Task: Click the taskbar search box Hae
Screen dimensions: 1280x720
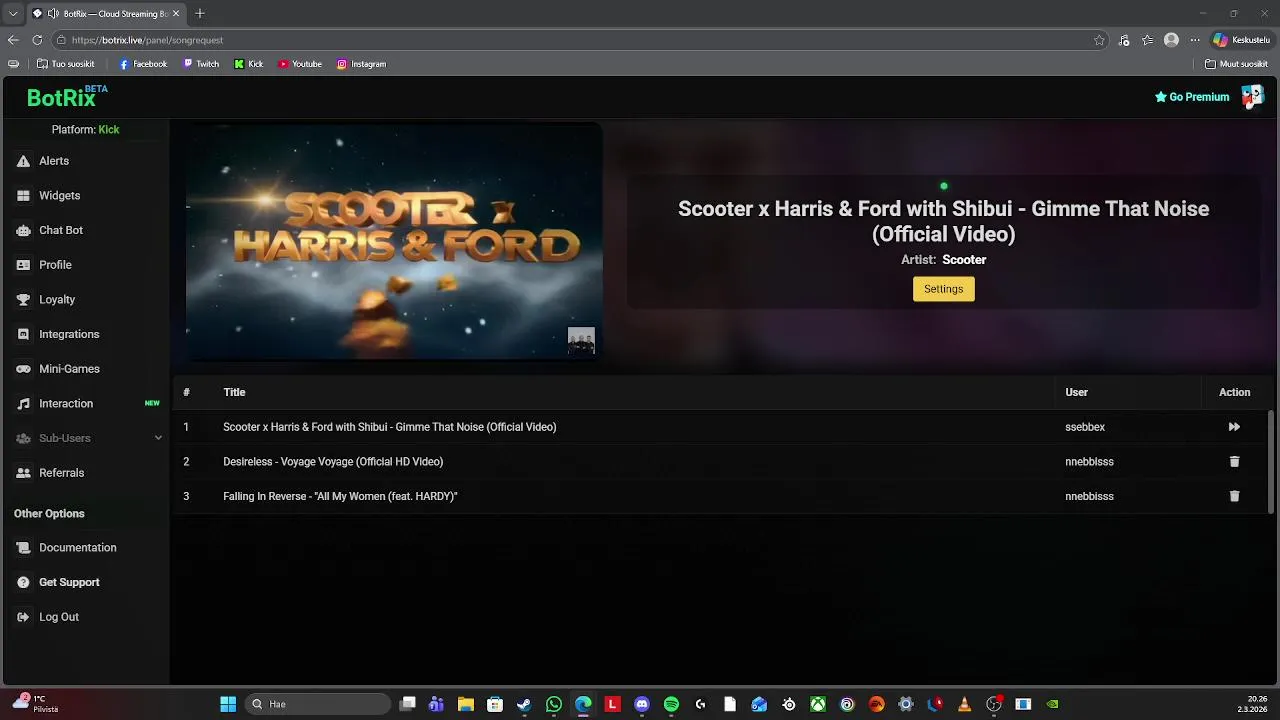Action: (x=318, y=704)
